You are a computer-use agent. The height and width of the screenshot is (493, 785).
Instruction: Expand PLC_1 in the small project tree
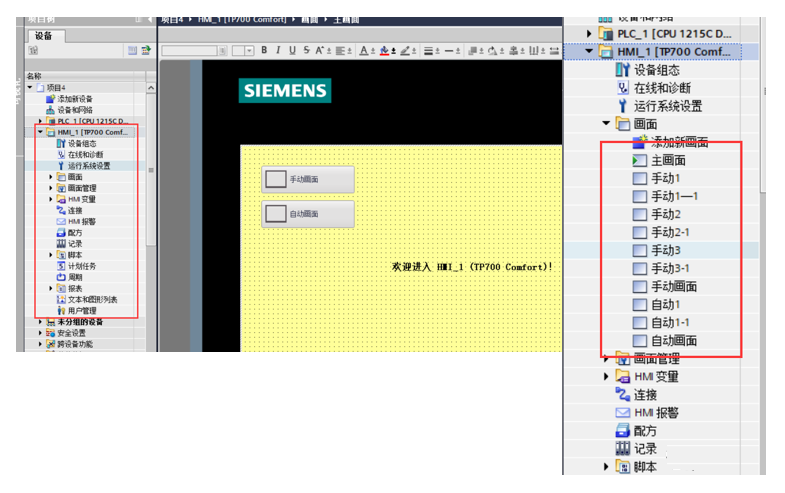click(41, 121)
